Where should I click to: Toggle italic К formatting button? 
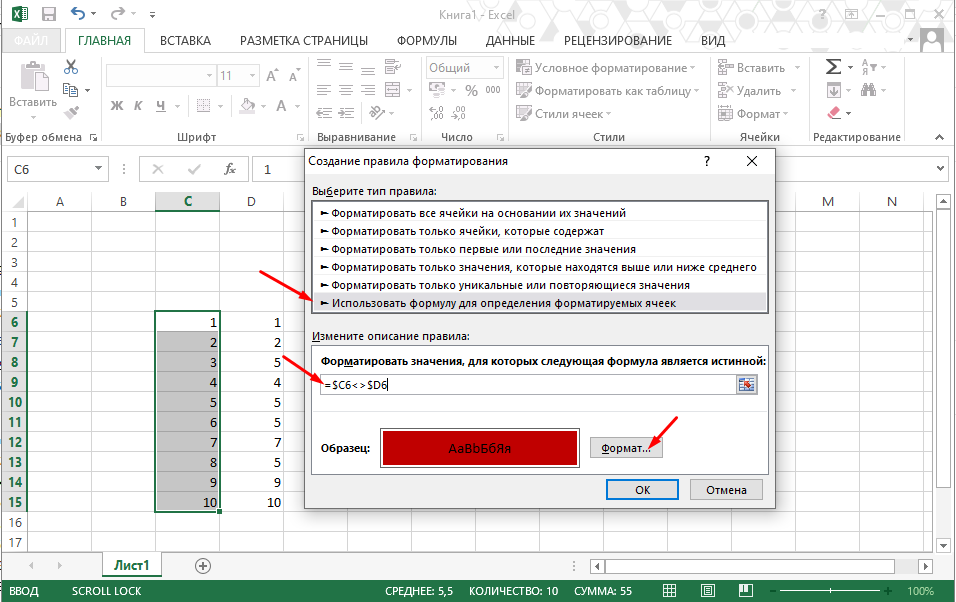tap(138, 106)
